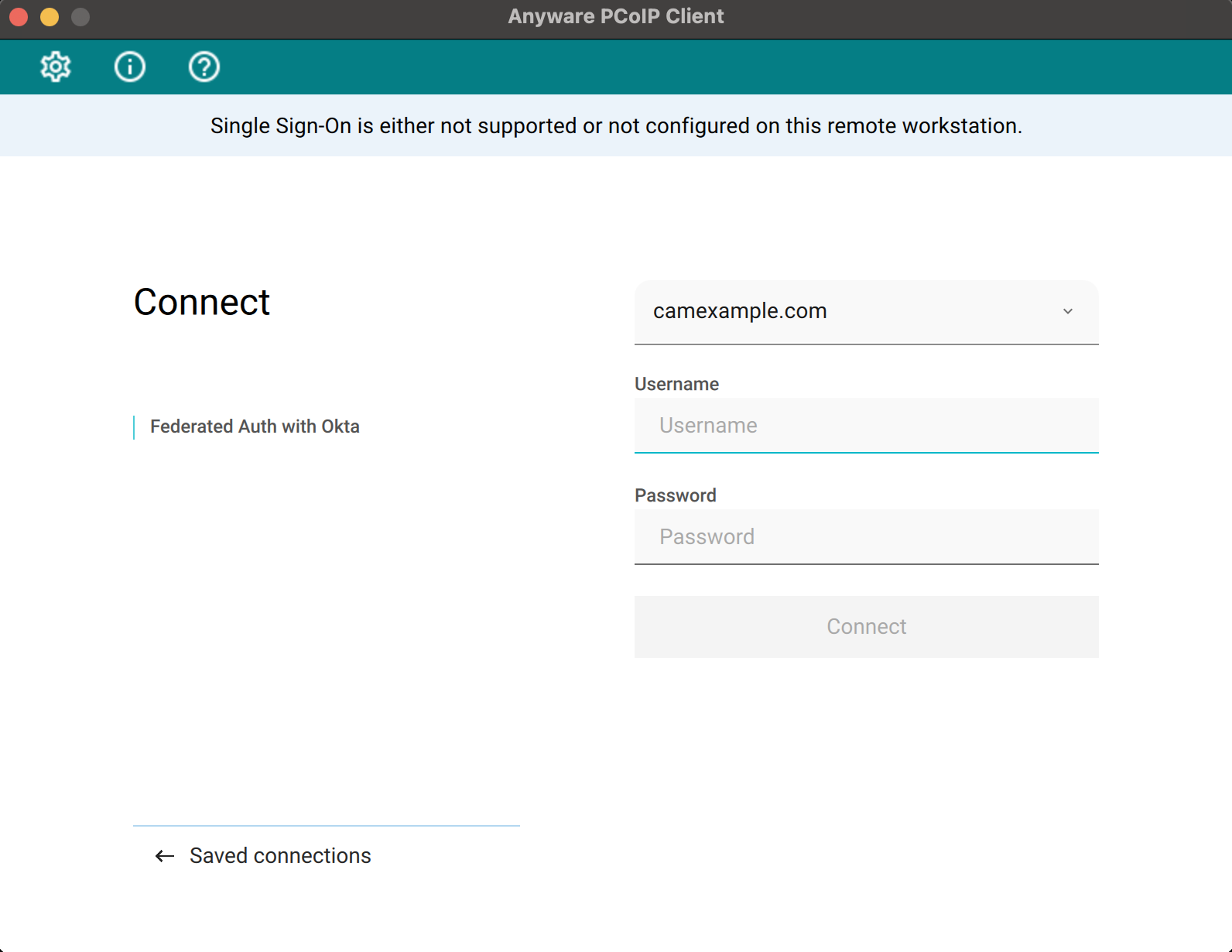Open the settings gear icon

pos(56,67)
